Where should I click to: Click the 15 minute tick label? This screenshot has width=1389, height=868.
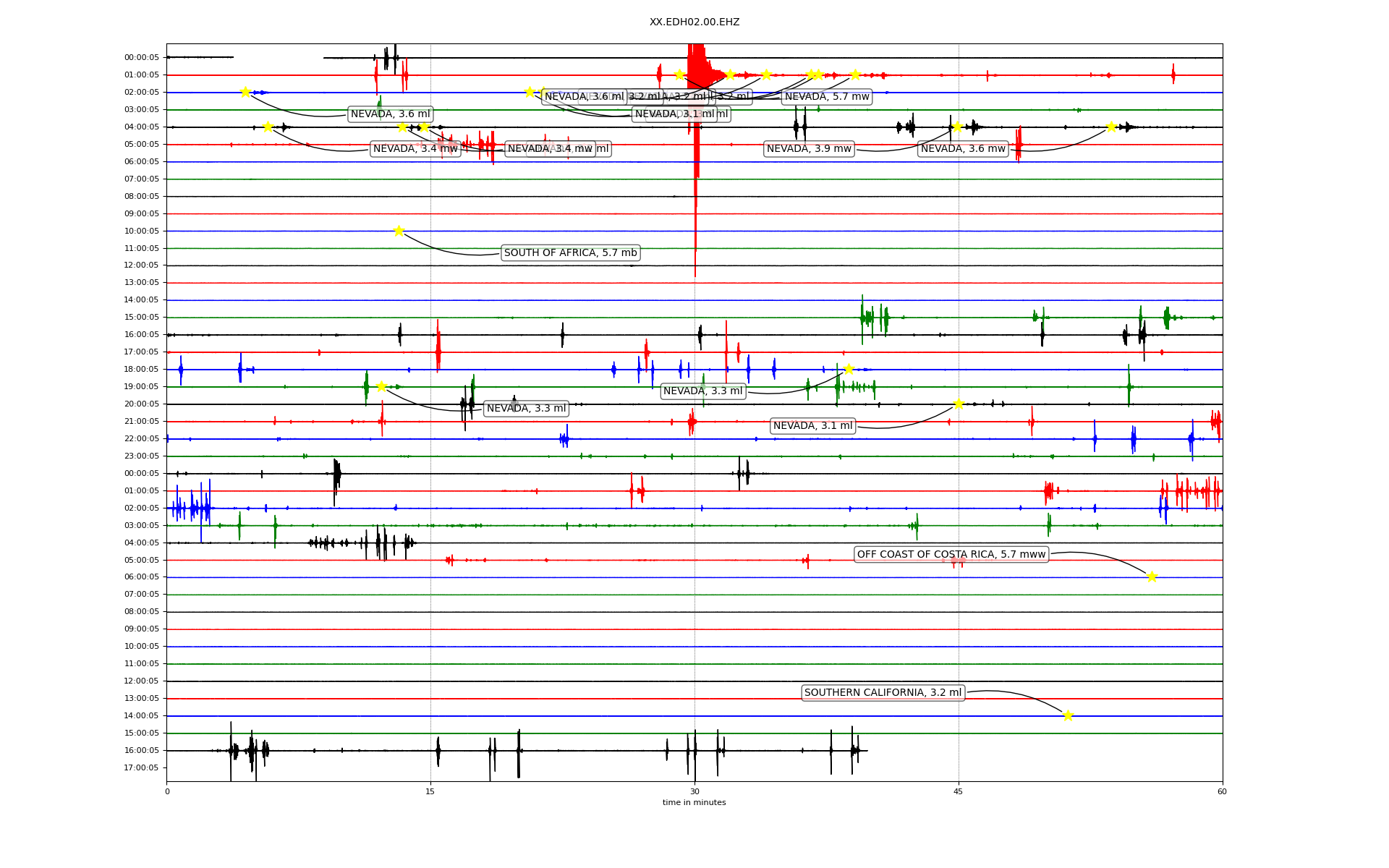[x=430, y=791]
